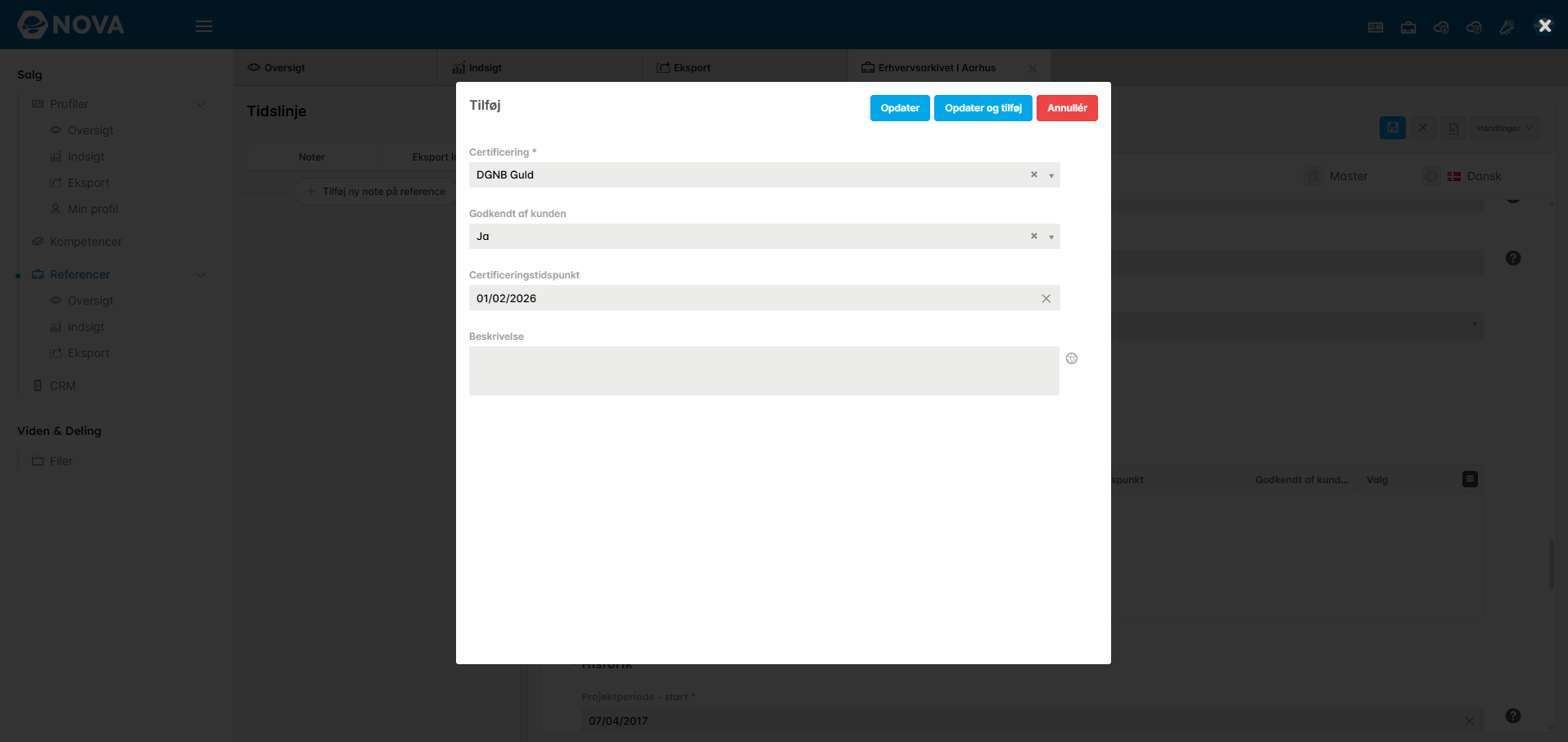Select the Dansk language option

(x=1474, y=176)
